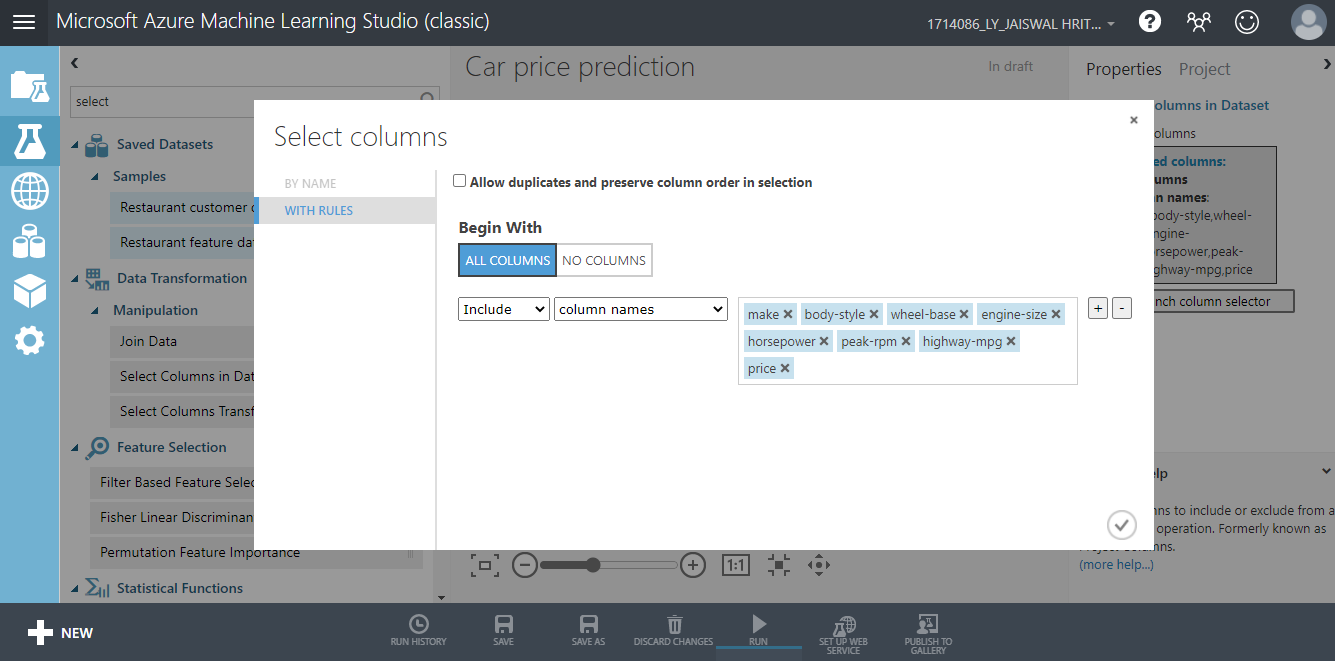Close the Select columns dialog
This screenshot has height=661, width=1335.
pos(1133,120)
